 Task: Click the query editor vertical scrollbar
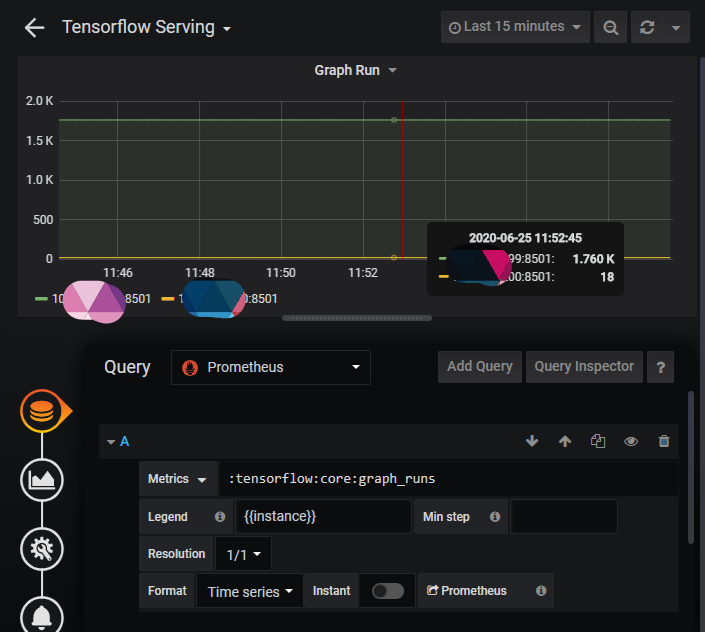(x=691, y=467)
